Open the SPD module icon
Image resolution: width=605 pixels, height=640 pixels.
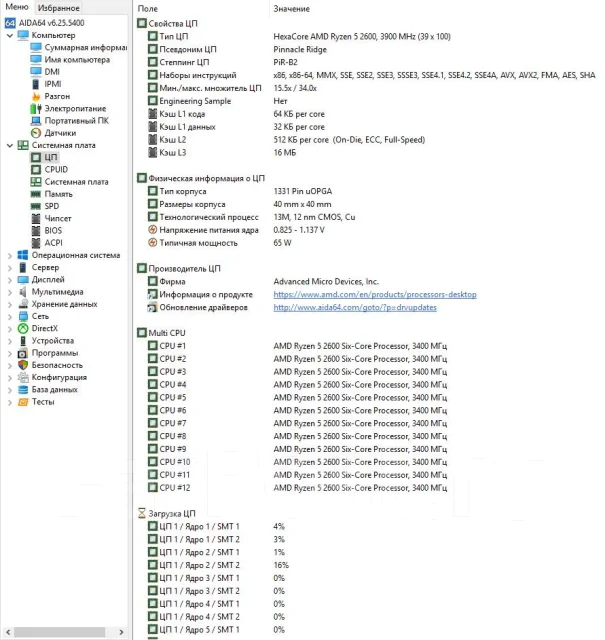(36, 206)
